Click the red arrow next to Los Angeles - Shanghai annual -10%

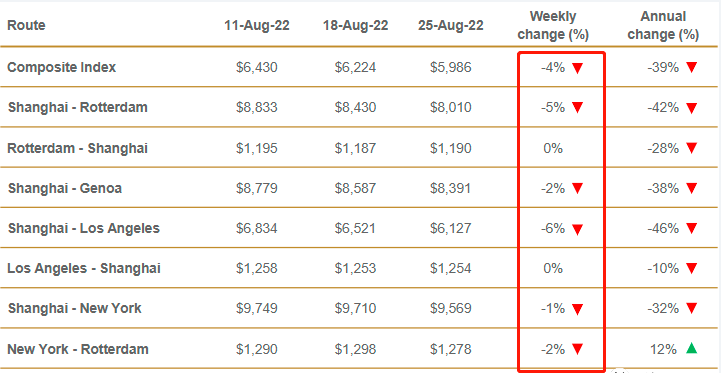point(691,268)
